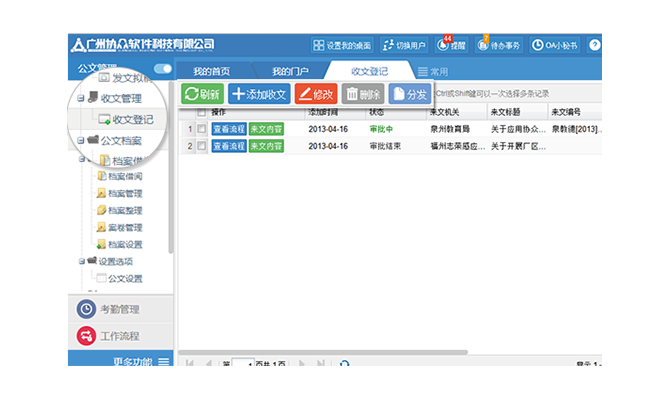Switch to the 我的首页 tab
The image size is (670, 412).
click(212, 72)
